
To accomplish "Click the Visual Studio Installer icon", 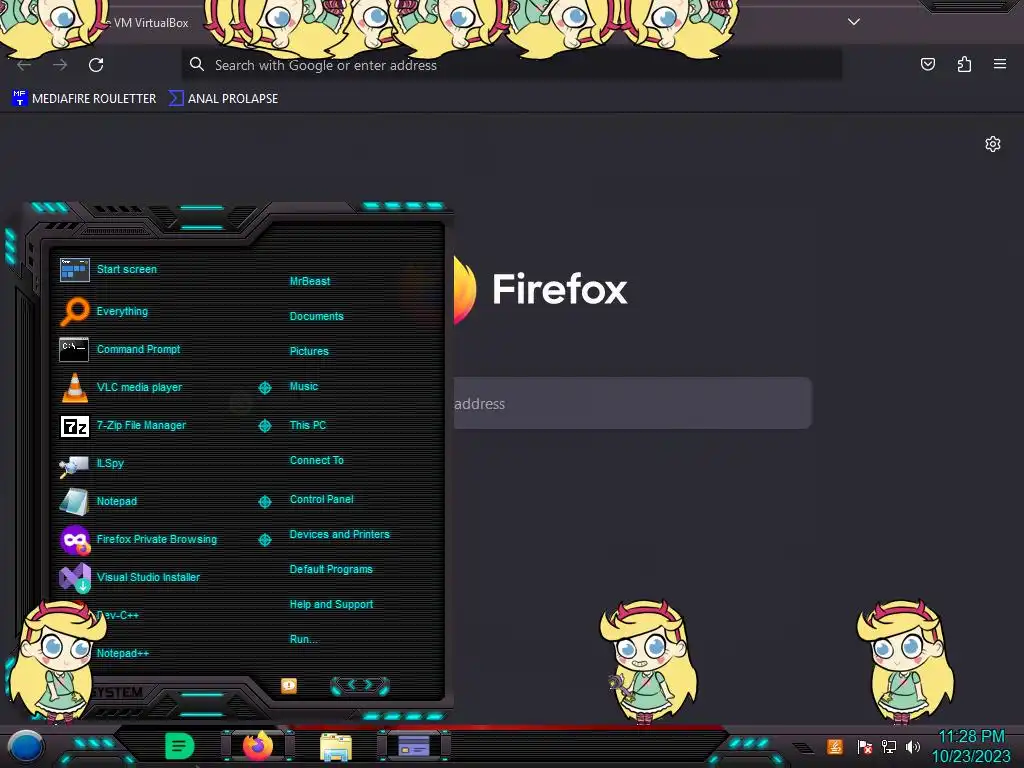I will click(75, 577).
